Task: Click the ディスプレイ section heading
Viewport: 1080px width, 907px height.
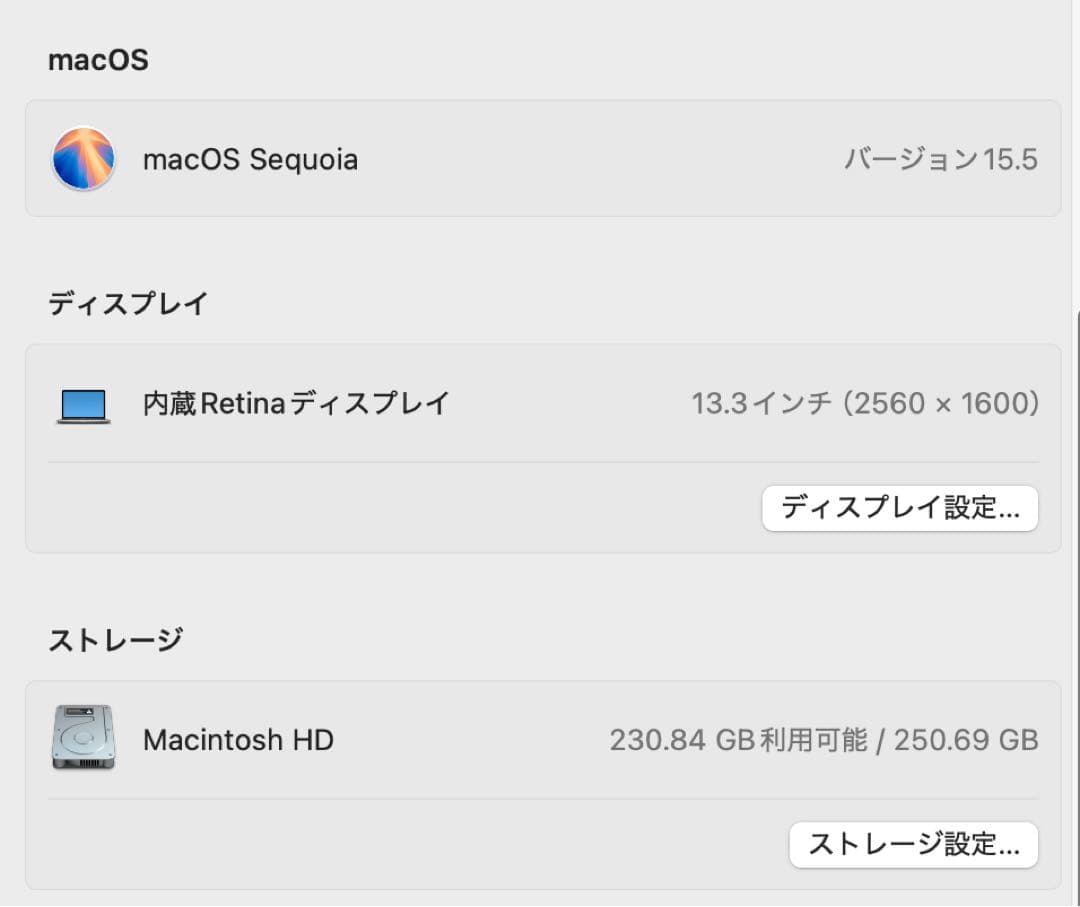Action: point(127,302)
